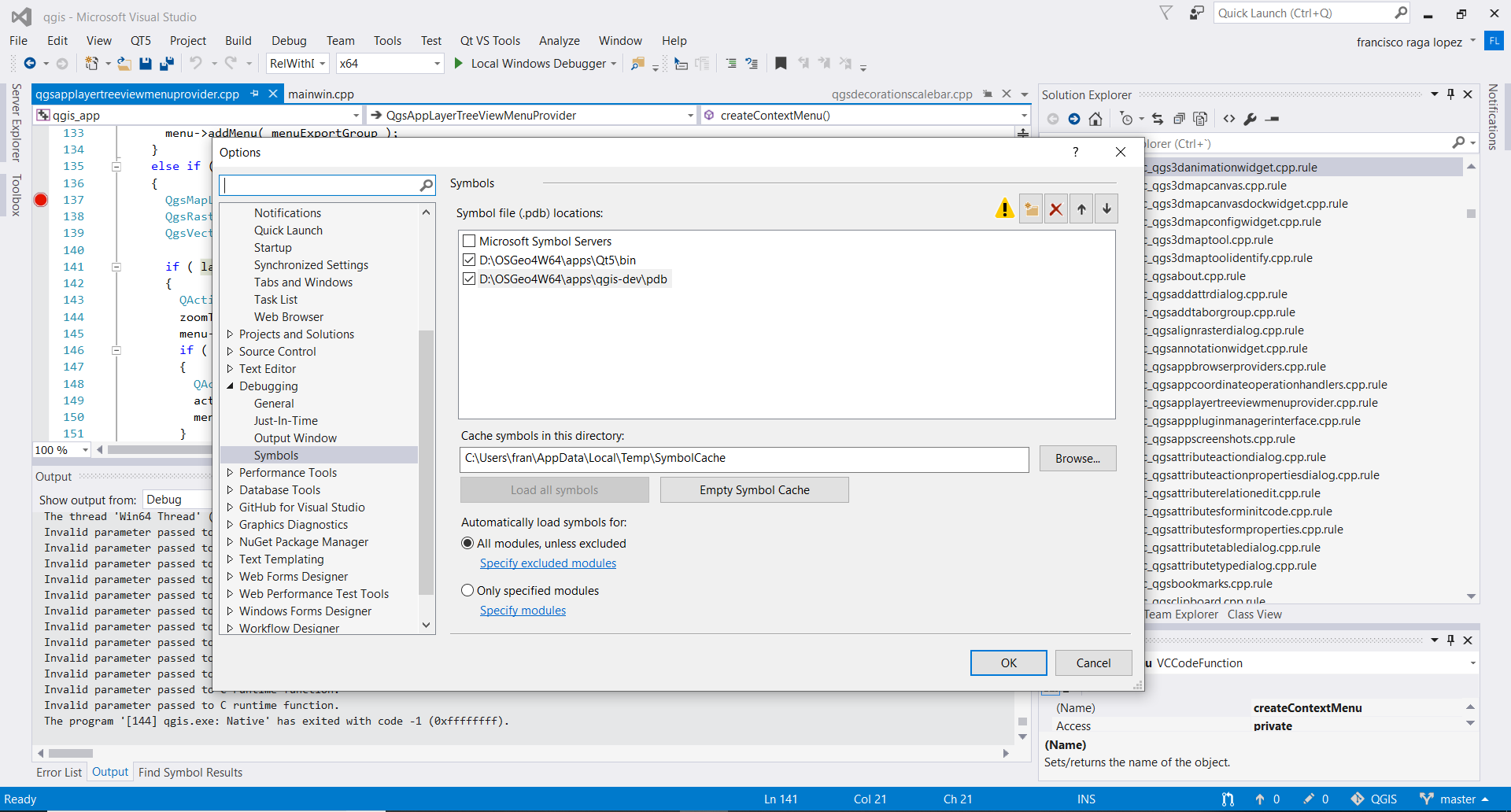Expand the Projects and Solutions node
Image resolution: width=1511 pixels, height=812 pixels.
[231, 334]
